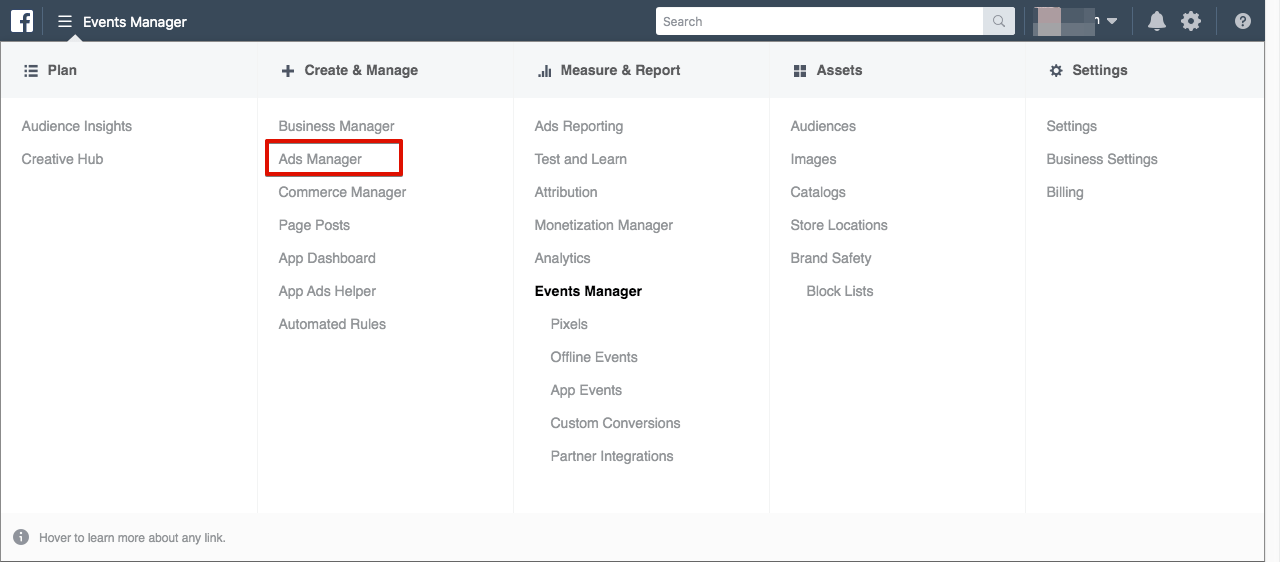Click the Measure & Report column header
Image resolution: width=1280 pixels, height=562 pixels.
pyautogui.click(x=609, y=70)
